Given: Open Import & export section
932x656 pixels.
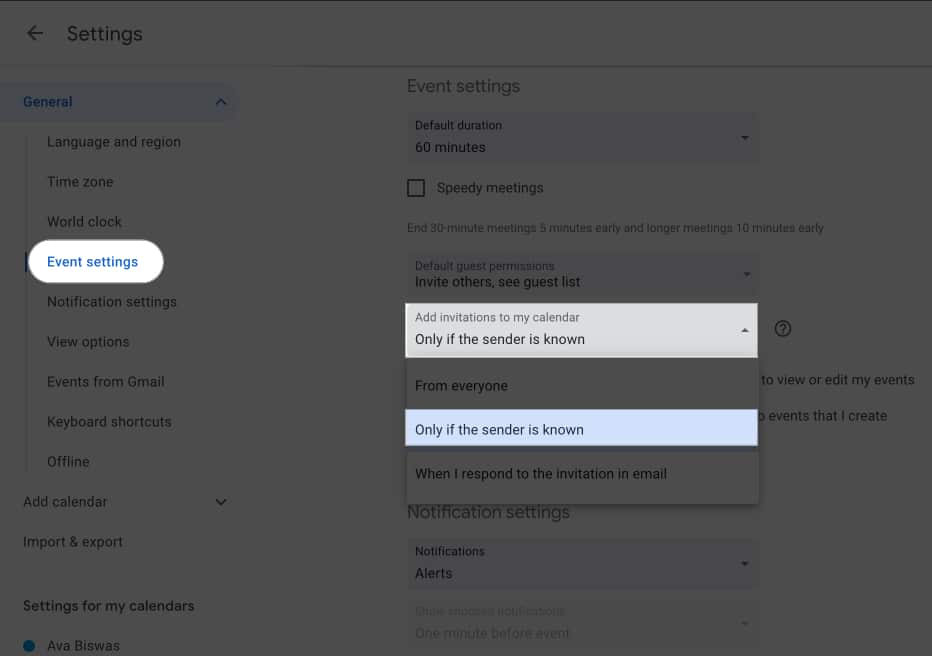Looking at the screenshot, I should pos(73,542).
